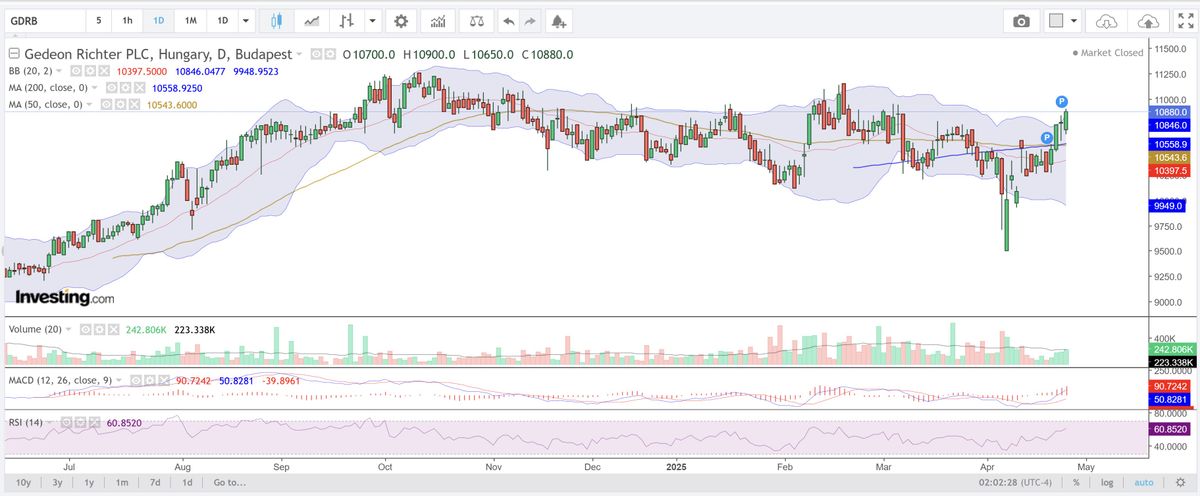This screenshot has height=496, width=1200.
Task: Toggle percentage scale % button
Action: pyautogui.click(x=1077, y=483)
